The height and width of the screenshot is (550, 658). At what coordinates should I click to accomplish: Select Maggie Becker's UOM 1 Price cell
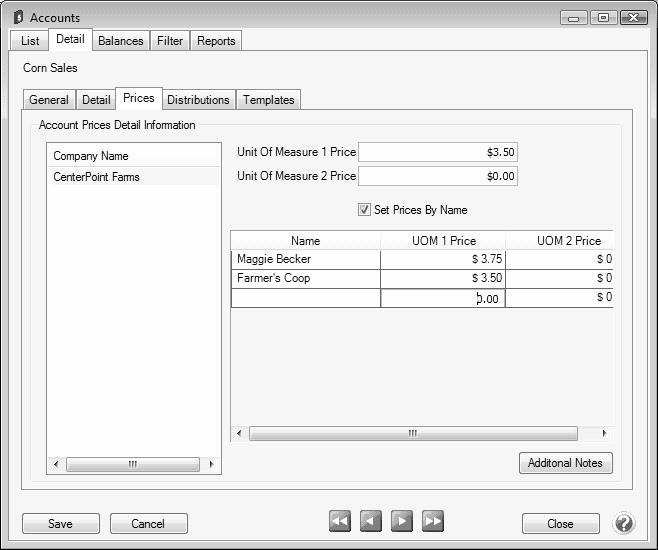442,259
